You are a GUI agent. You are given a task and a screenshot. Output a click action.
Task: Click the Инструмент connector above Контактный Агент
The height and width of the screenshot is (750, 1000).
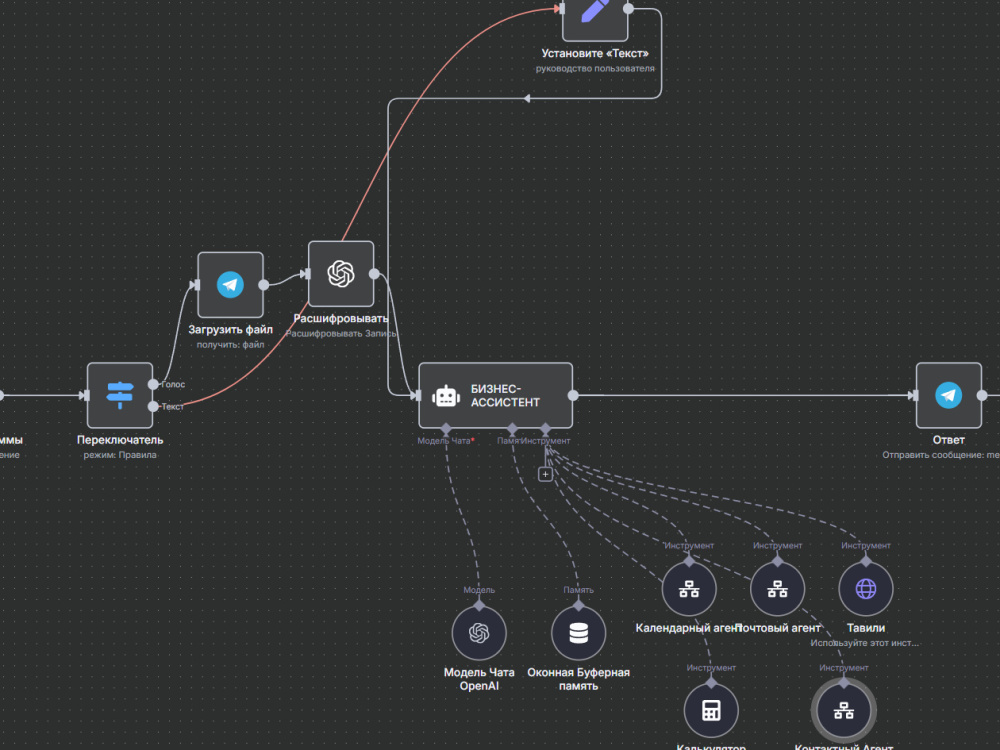click(x=844, y=683)
